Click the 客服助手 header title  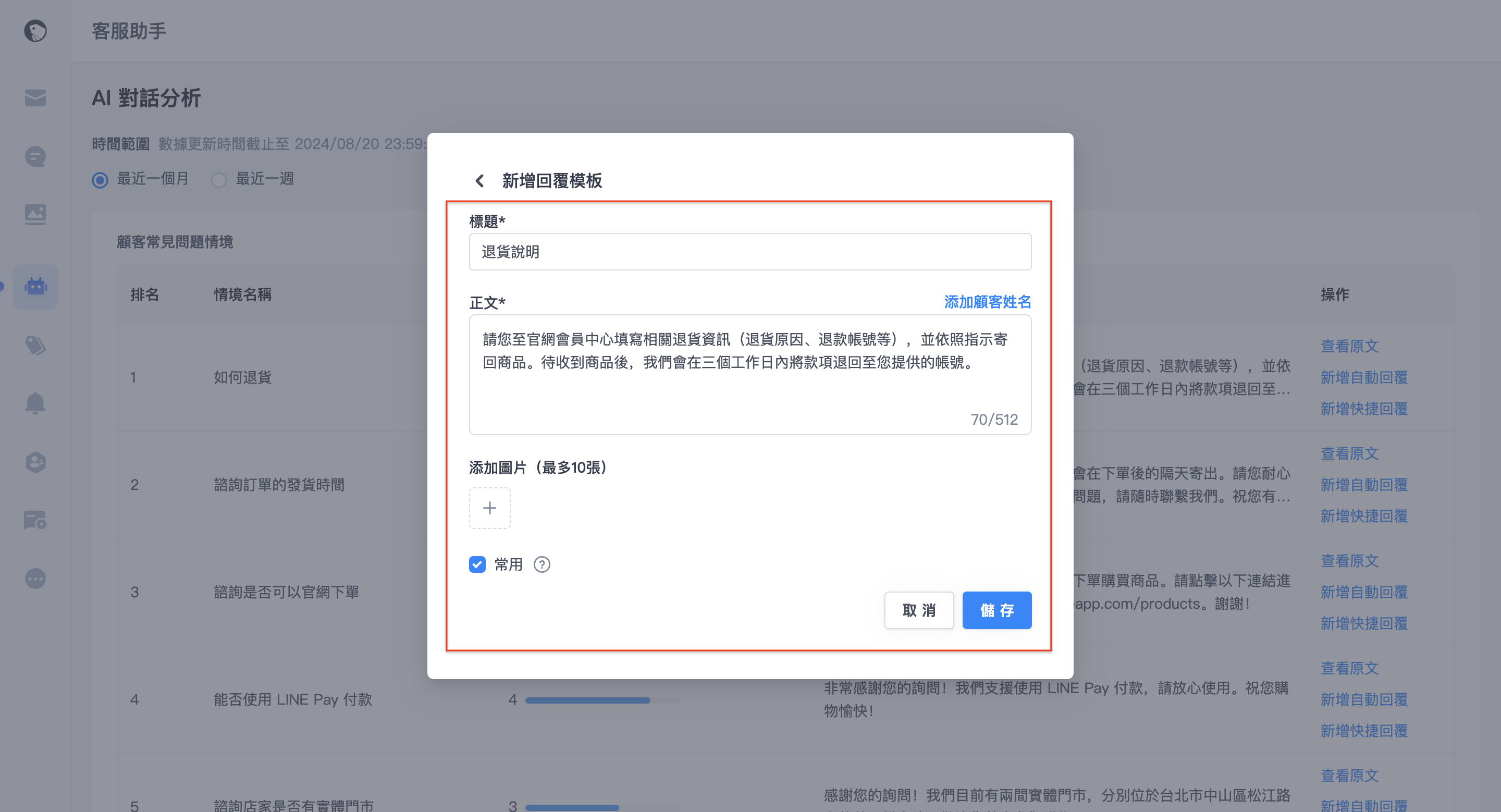(x=129, y=31)
